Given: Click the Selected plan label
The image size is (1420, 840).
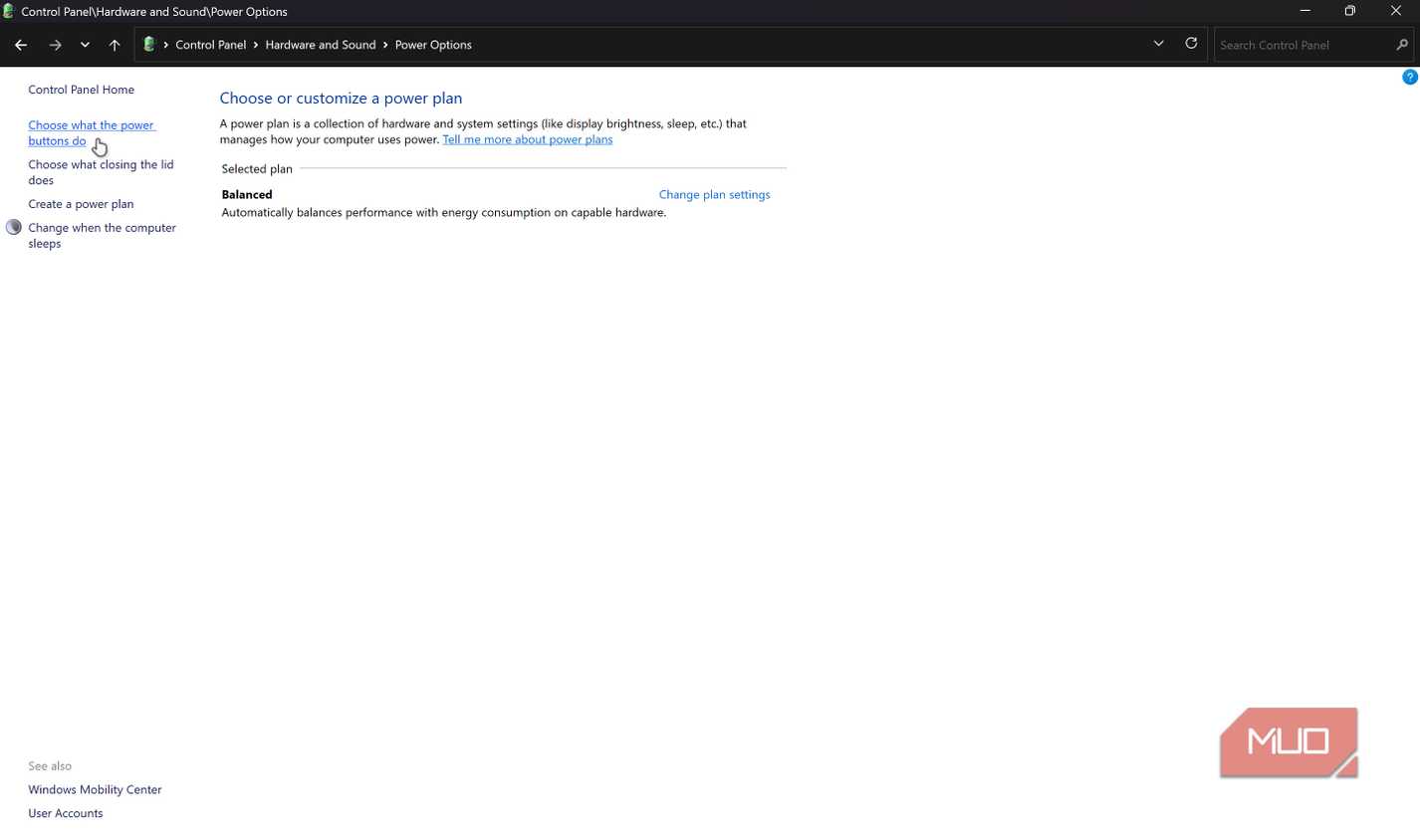Looking at the screenshot, I should (257, 169).
